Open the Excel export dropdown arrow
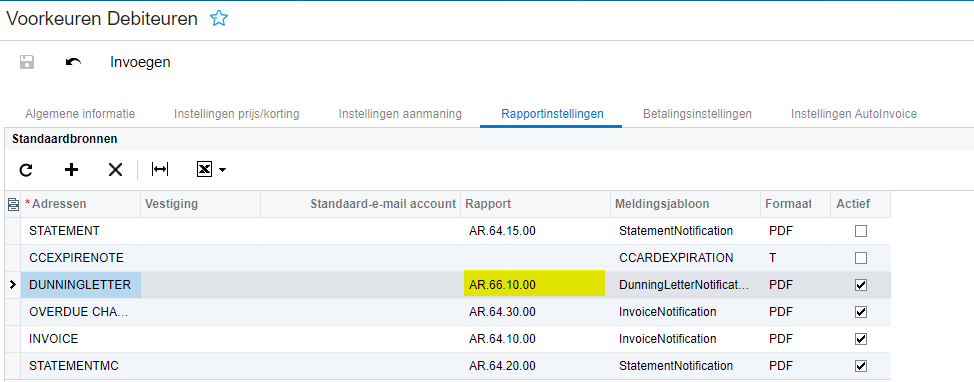Screen dimensions: 974x382 222,170
